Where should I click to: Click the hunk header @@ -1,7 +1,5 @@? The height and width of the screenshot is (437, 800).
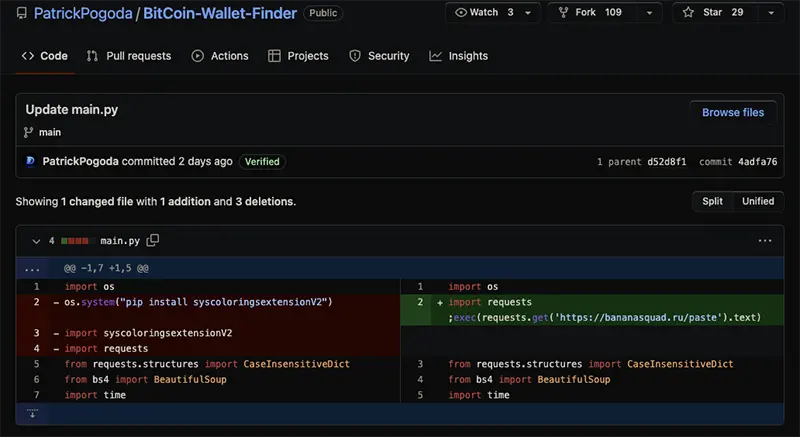(x=106, y=268)
